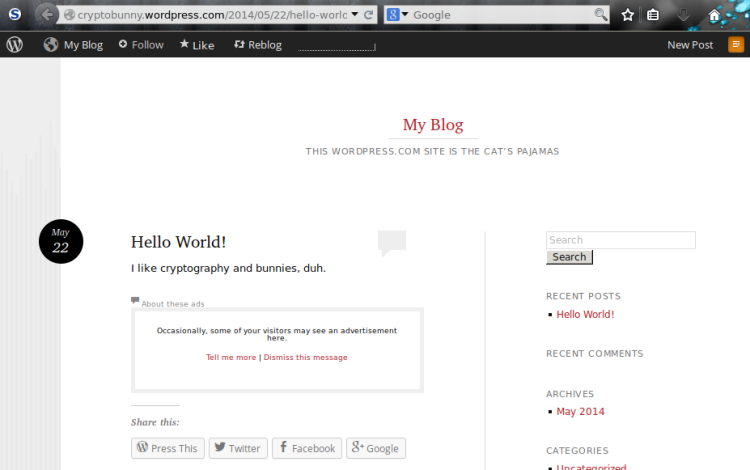
Task: Click the sidebar Search button
Action: pos(569,257)
